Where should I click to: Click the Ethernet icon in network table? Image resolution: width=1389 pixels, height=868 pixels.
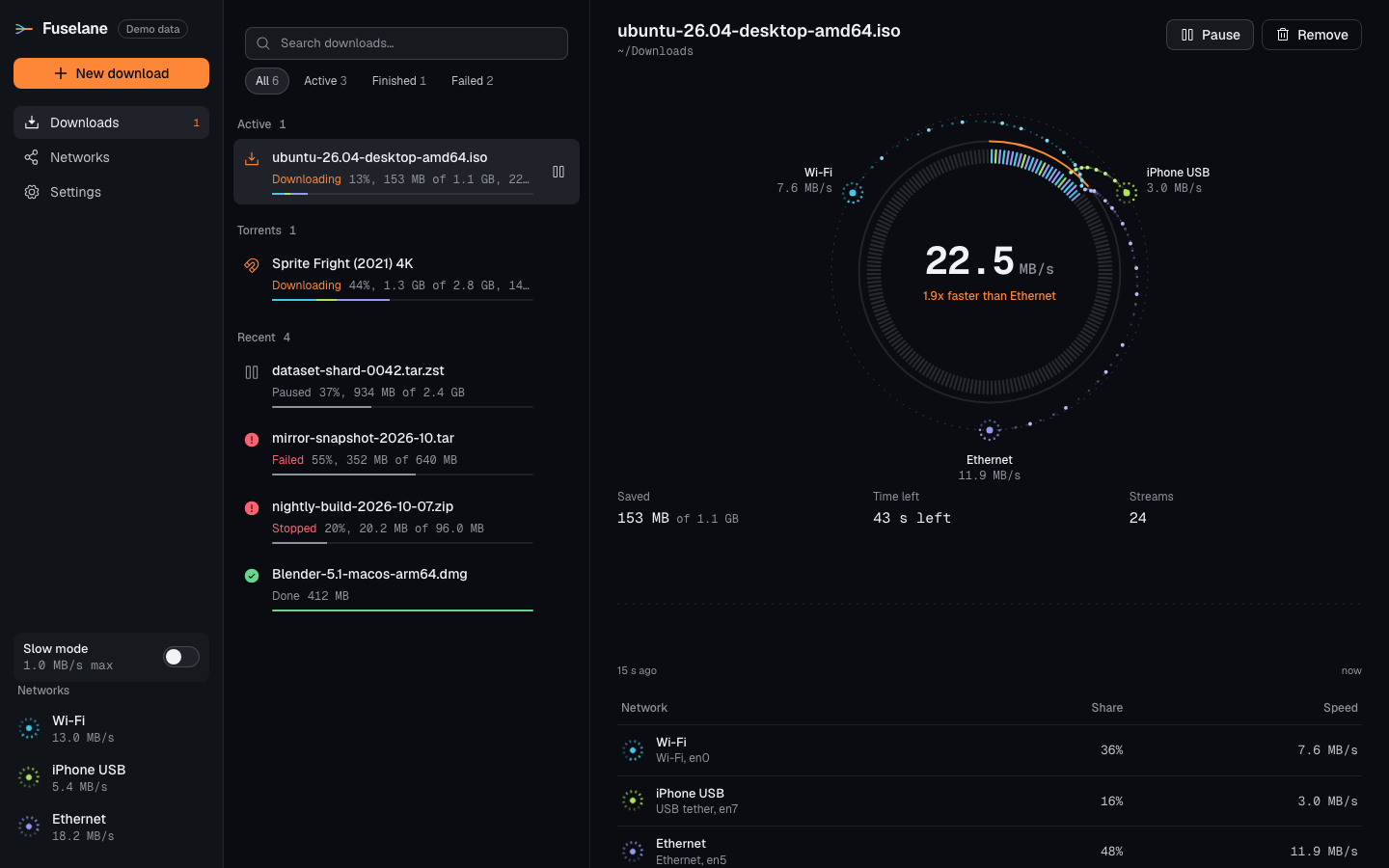633,851
